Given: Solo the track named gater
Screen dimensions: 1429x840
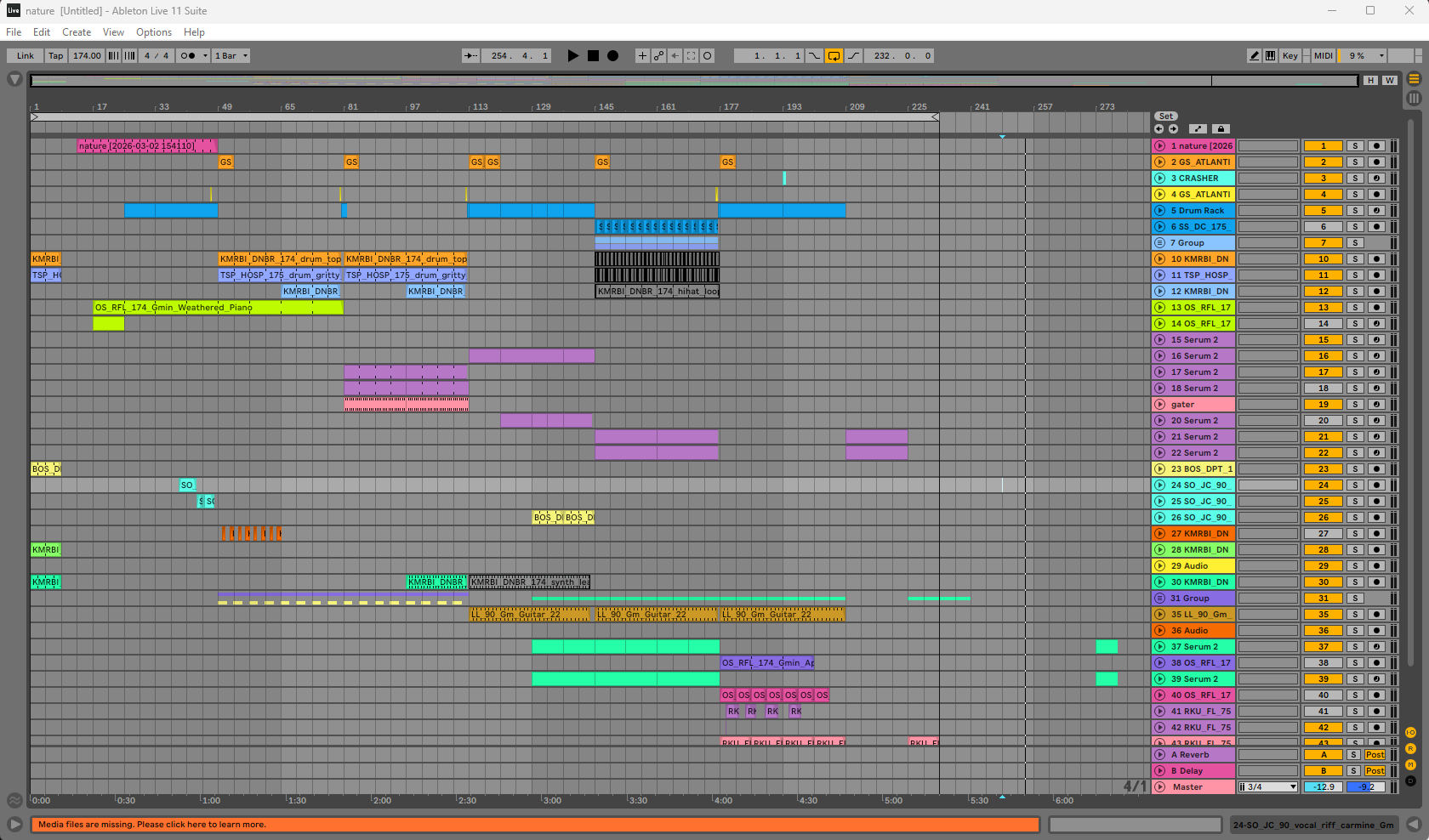Looking at the screenshot, I should (x=1355, y=405).
